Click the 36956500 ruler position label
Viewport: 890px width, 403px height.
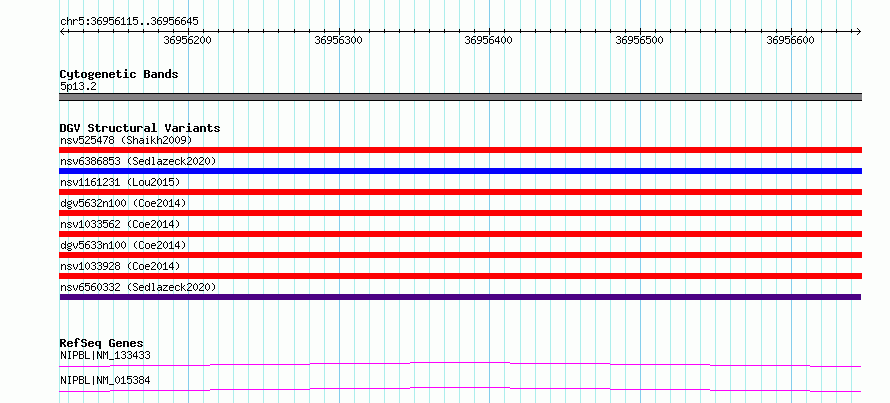coord(640,40)
